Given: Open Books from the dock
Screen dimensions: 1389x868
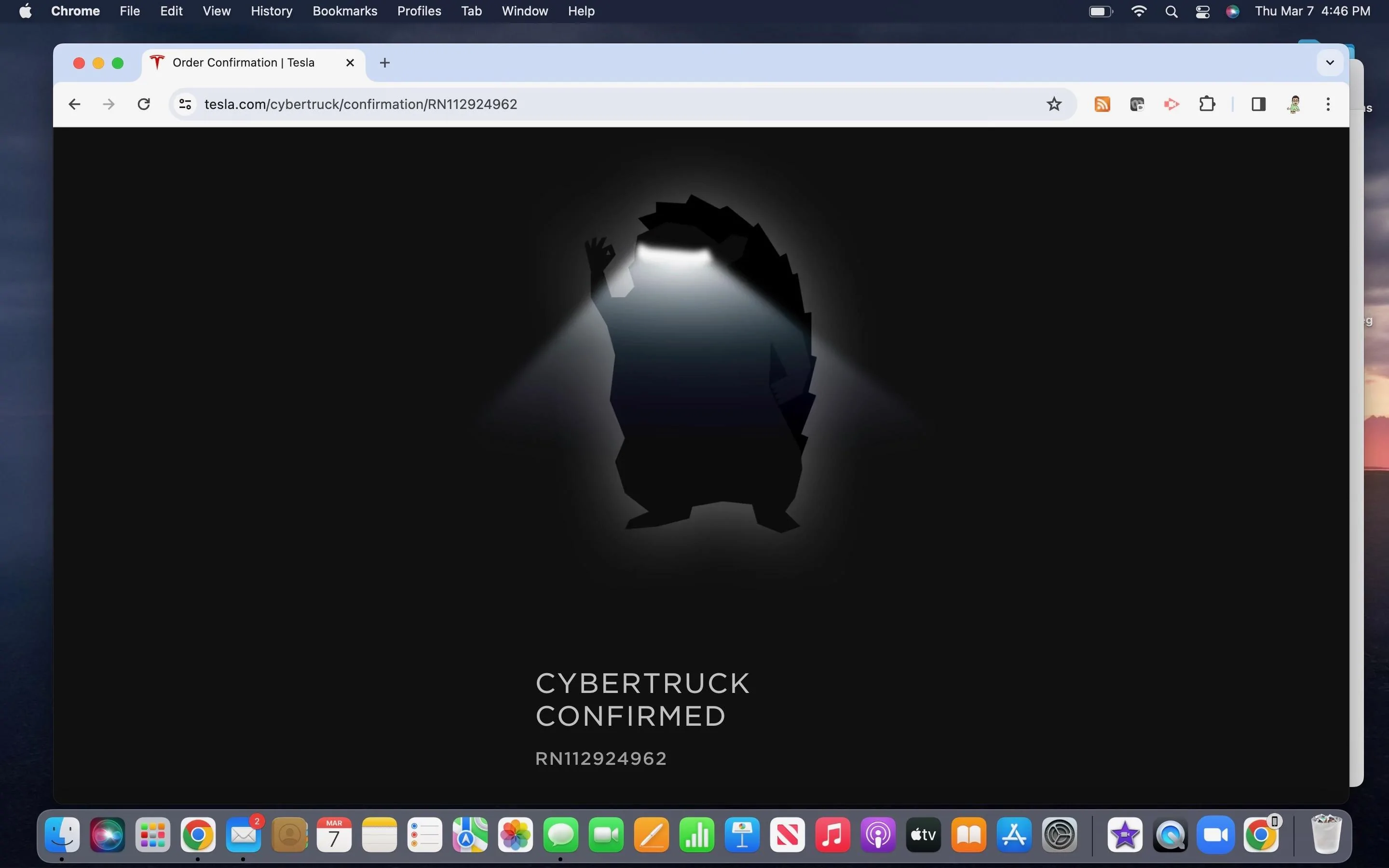Looking at the screenshot, I should (969, 834).
